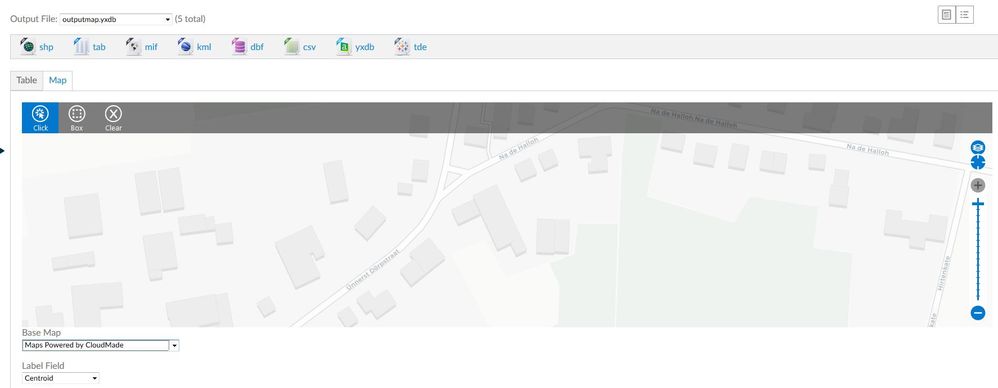Screen dimensions: 998x388
Task: Open the Output File dropdown
Action: 116,19
